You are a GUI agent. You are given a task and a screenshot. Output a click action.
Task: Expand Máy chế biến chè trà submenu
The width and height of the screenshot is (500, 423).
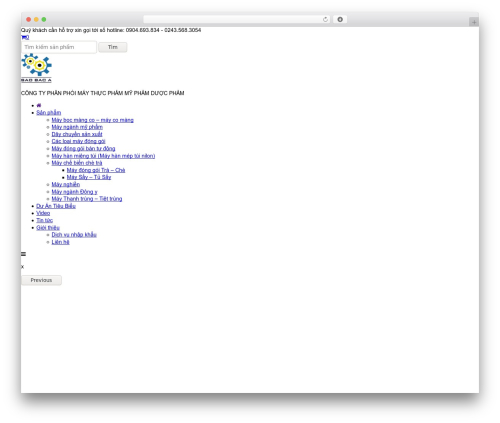point(77,163)
